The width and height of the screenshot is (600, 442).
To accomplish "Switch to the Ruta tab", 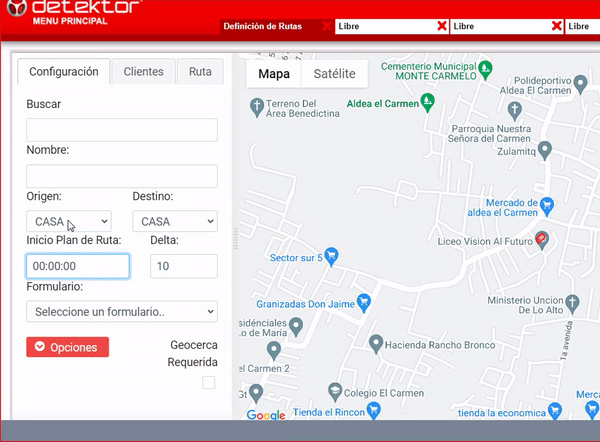I will tap(200, 72).
